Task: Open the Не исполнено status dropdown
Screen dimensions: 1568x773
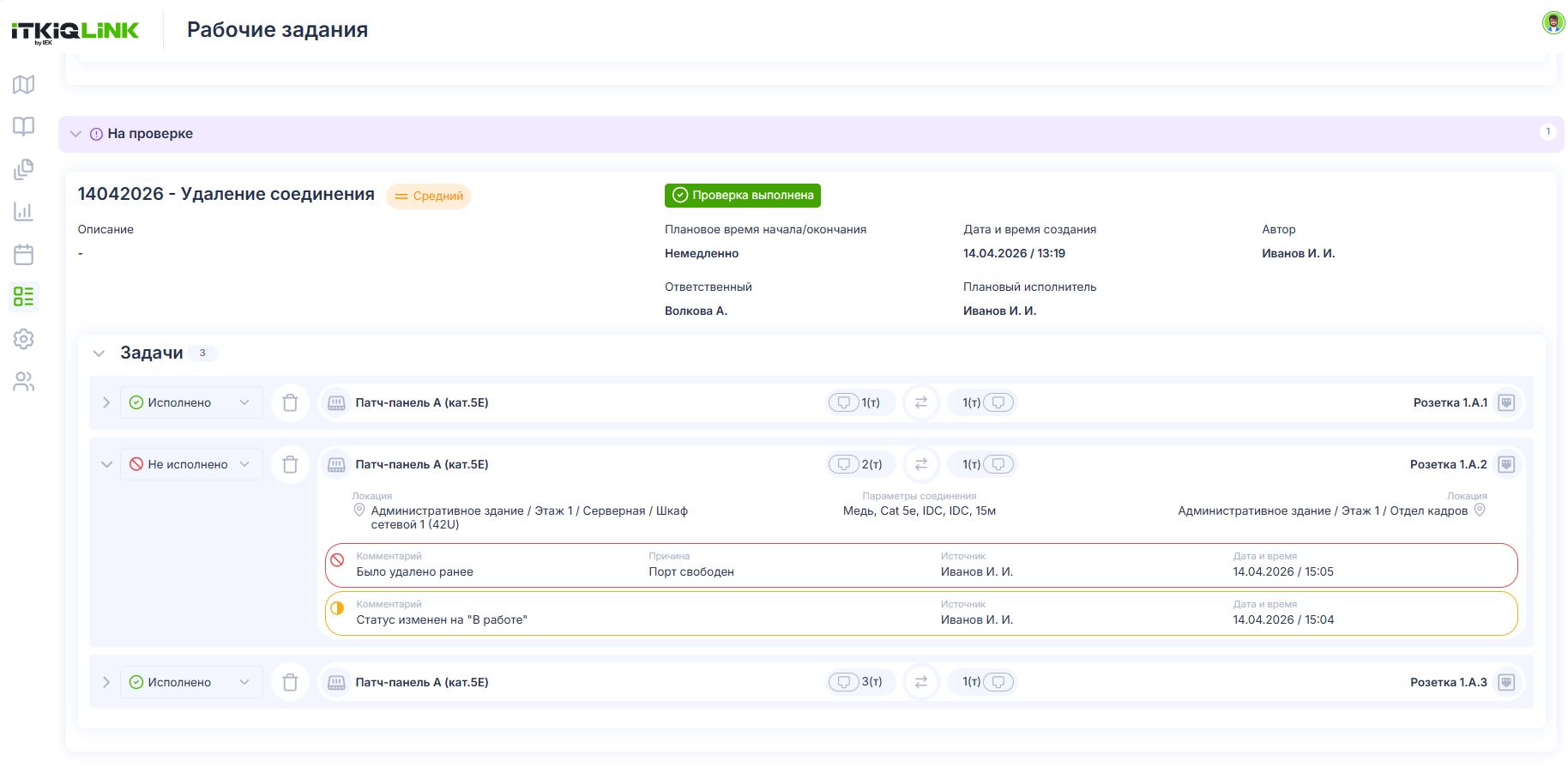Action: [191, 464]
